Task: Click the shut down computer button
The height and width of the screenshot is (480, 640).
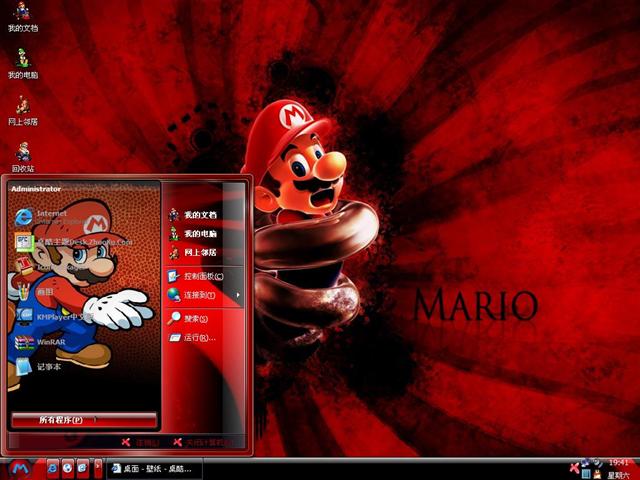Action: coord(203,442)
